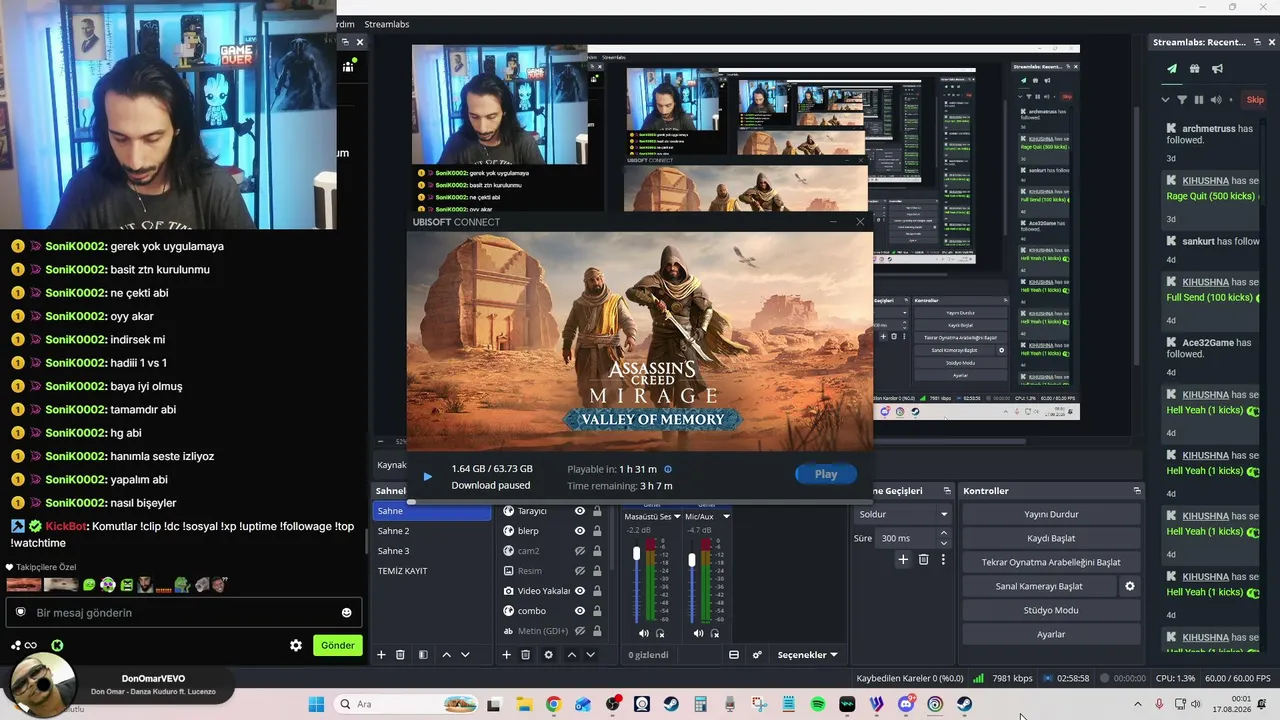Open Mic/Aux channel options dropdown
The height and width of the screenshot is (720, 1280).
coord(726,517)
